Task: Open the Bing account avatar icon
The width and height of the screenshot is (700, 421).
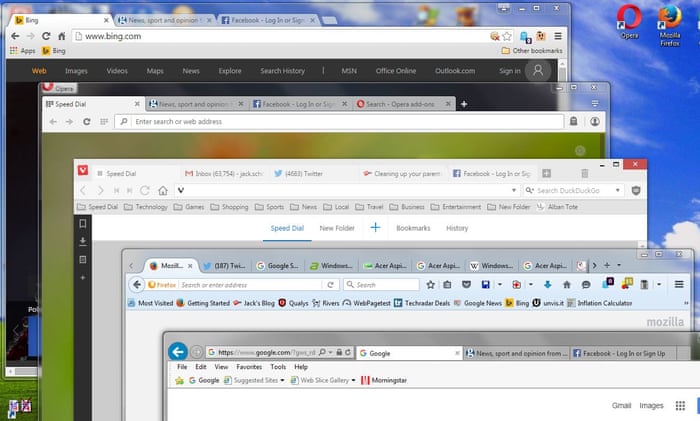Action: pyautogui.click(x=539, y=71)
